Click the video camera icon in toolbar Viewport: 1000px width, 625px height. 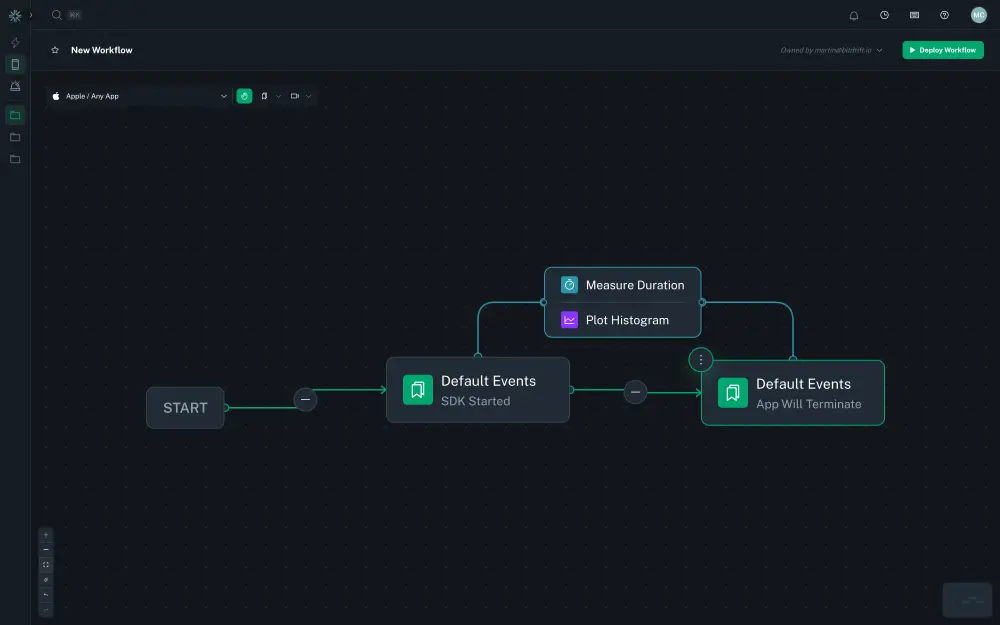pyautogui.click(x=294, y=96)
